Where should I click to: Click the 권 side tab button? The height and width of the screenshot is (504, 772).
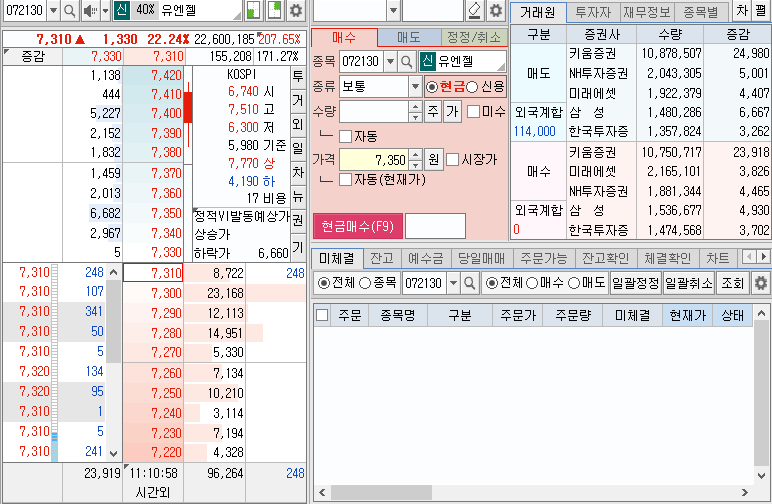click(x=298, y=220)
